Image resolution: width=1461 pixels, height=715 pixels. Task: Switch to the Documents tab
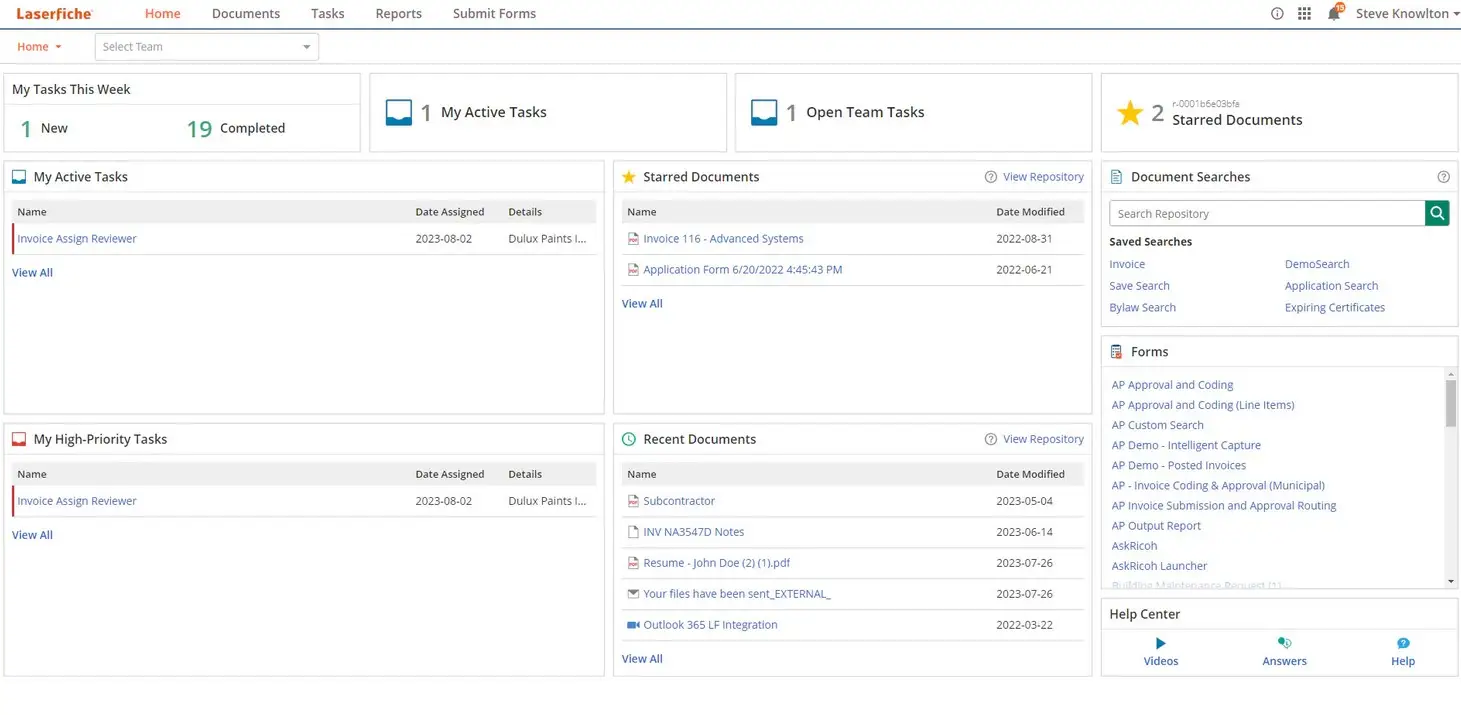pyautogui.click(x=246, y=14)
